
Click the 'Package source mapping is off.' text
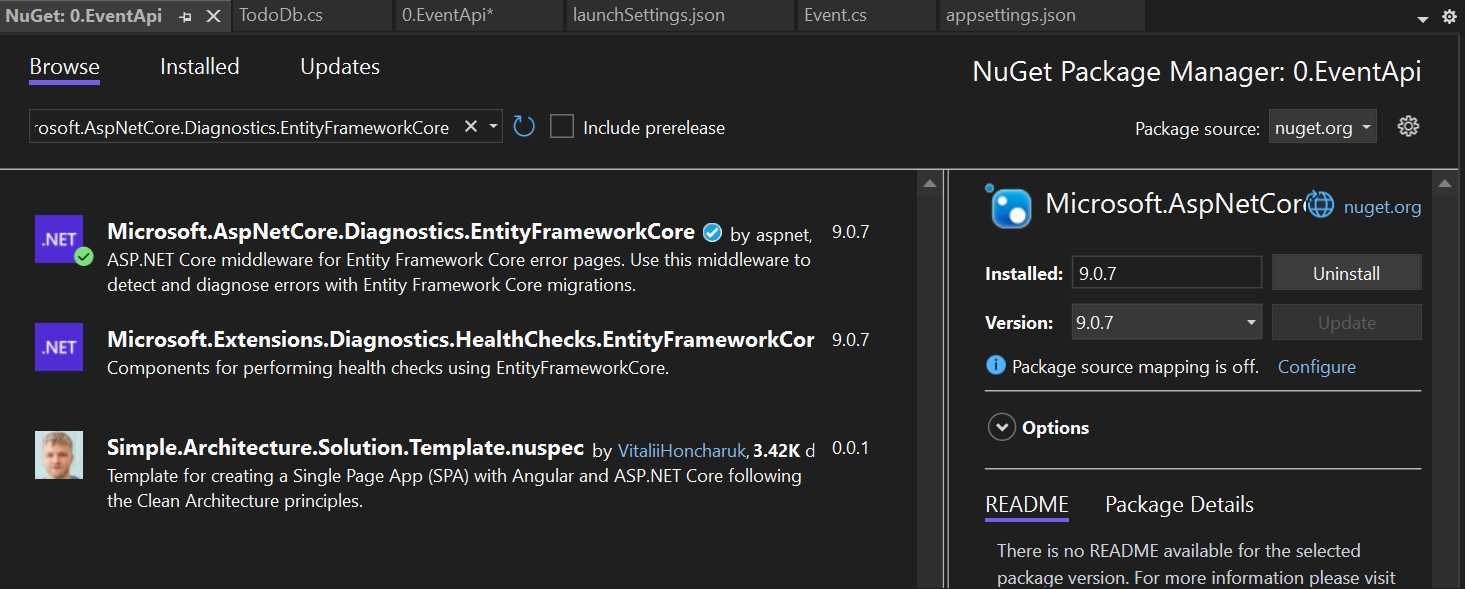click(1135, 367)
